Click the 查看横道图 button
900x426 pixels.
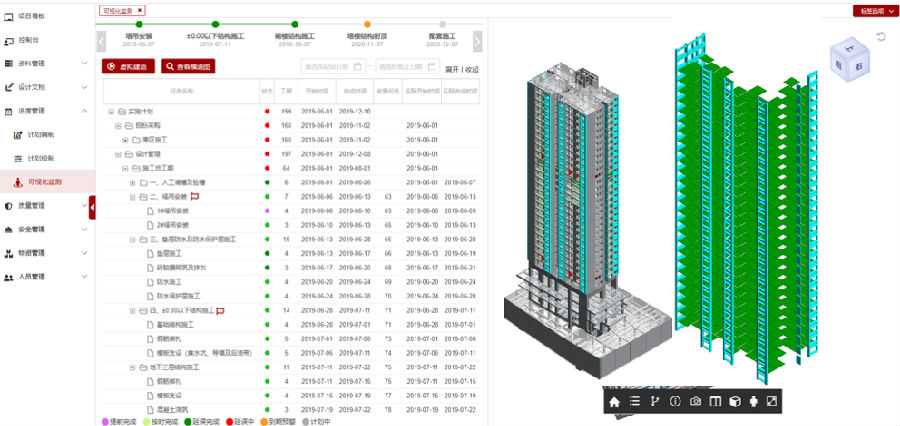tap(187, 67)
